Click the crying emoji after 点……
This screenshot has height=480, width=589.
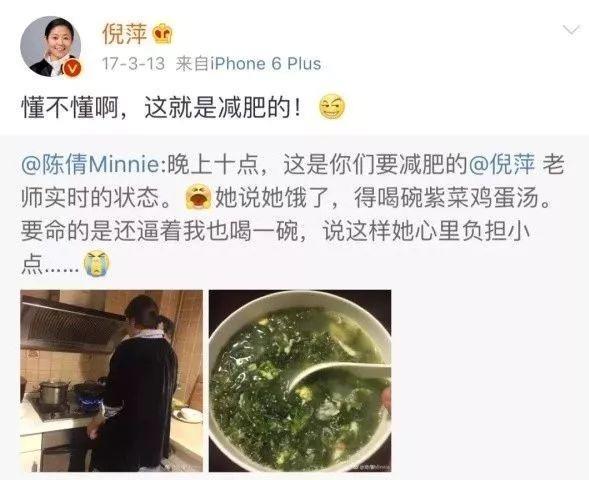point(97,263)
